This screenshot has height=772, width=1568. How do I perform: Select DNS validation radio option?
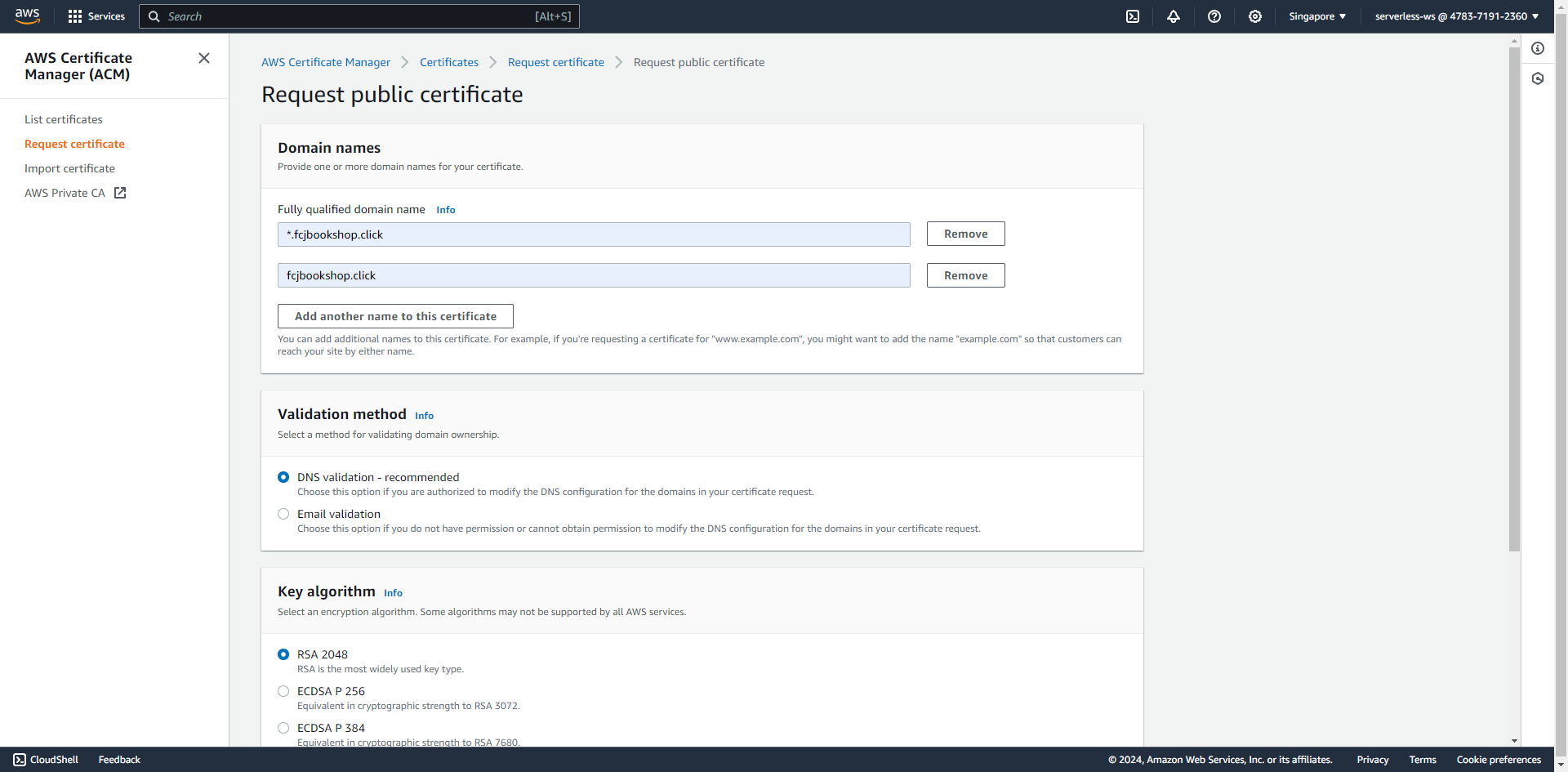point(283,477)
